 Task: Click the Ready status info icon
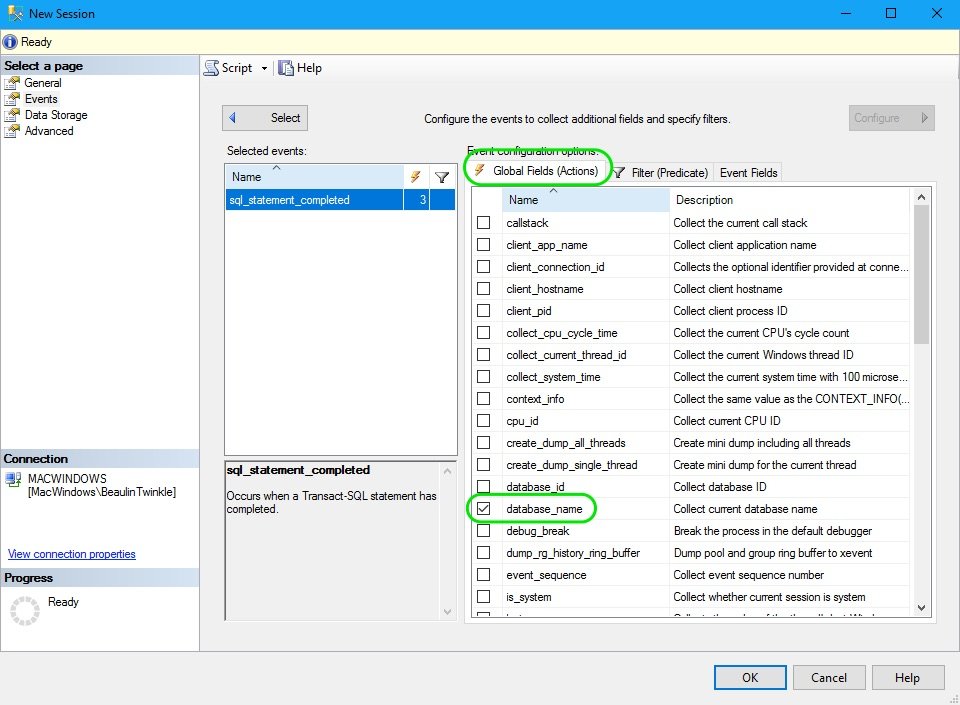coord(10,41)
